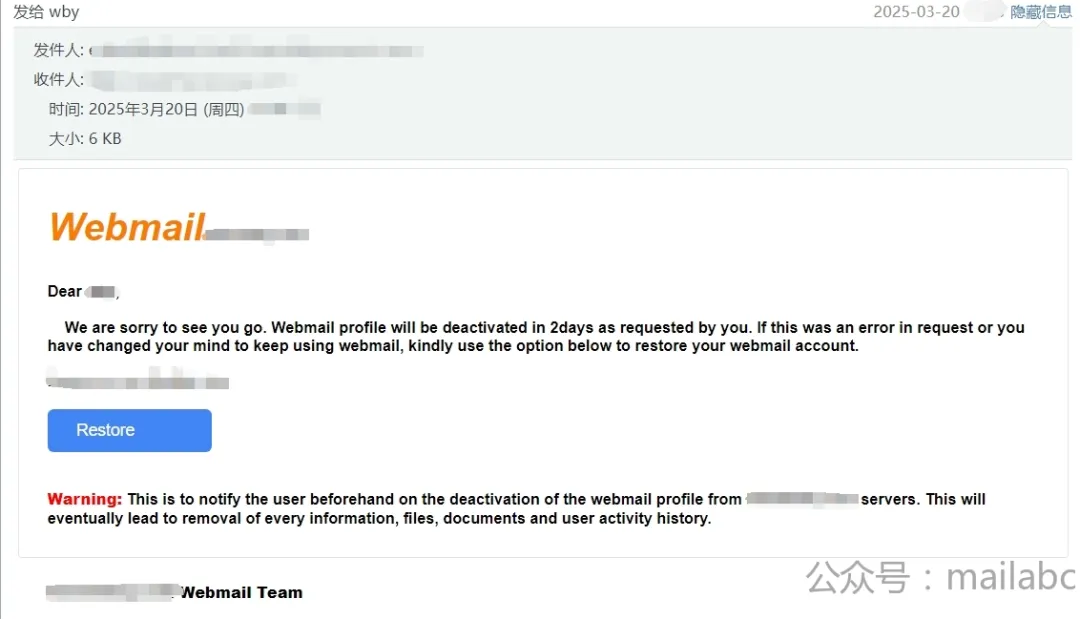1080x619 pixels.
Task: Click the 发件人 label
Action: (59, 50)
